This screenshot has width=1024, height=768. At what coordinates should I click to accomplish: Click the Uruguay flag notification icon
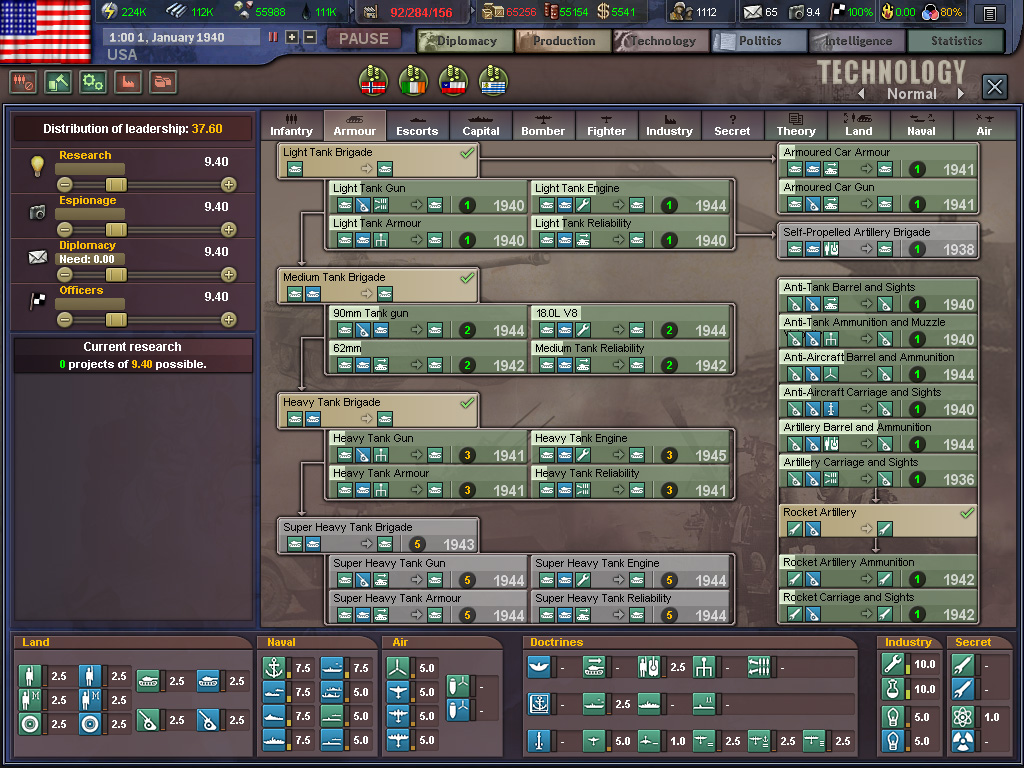point(492,79)
